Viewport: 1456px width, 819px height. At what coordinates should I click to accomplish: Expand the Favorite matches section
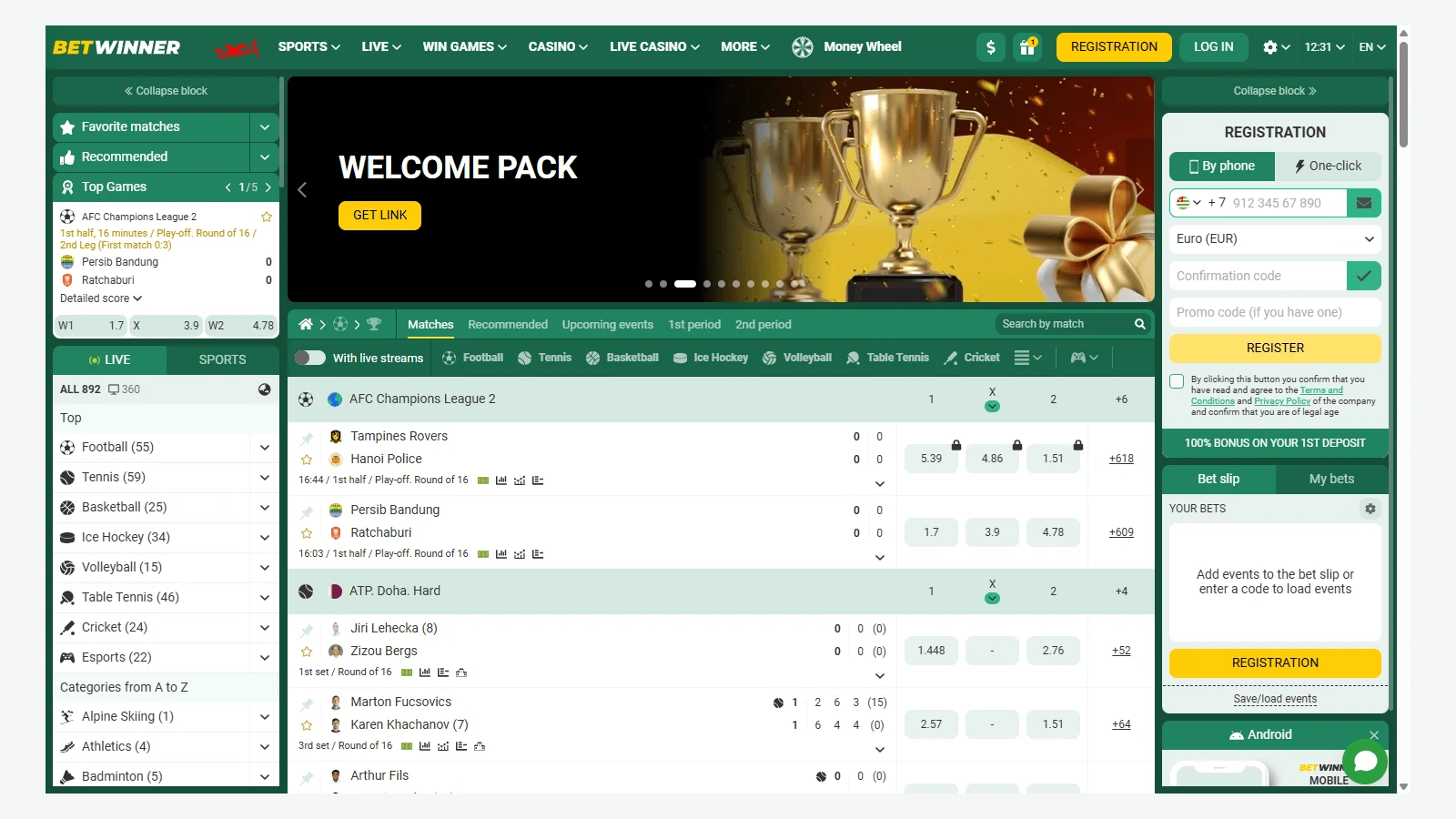click(x=264, y=127)
